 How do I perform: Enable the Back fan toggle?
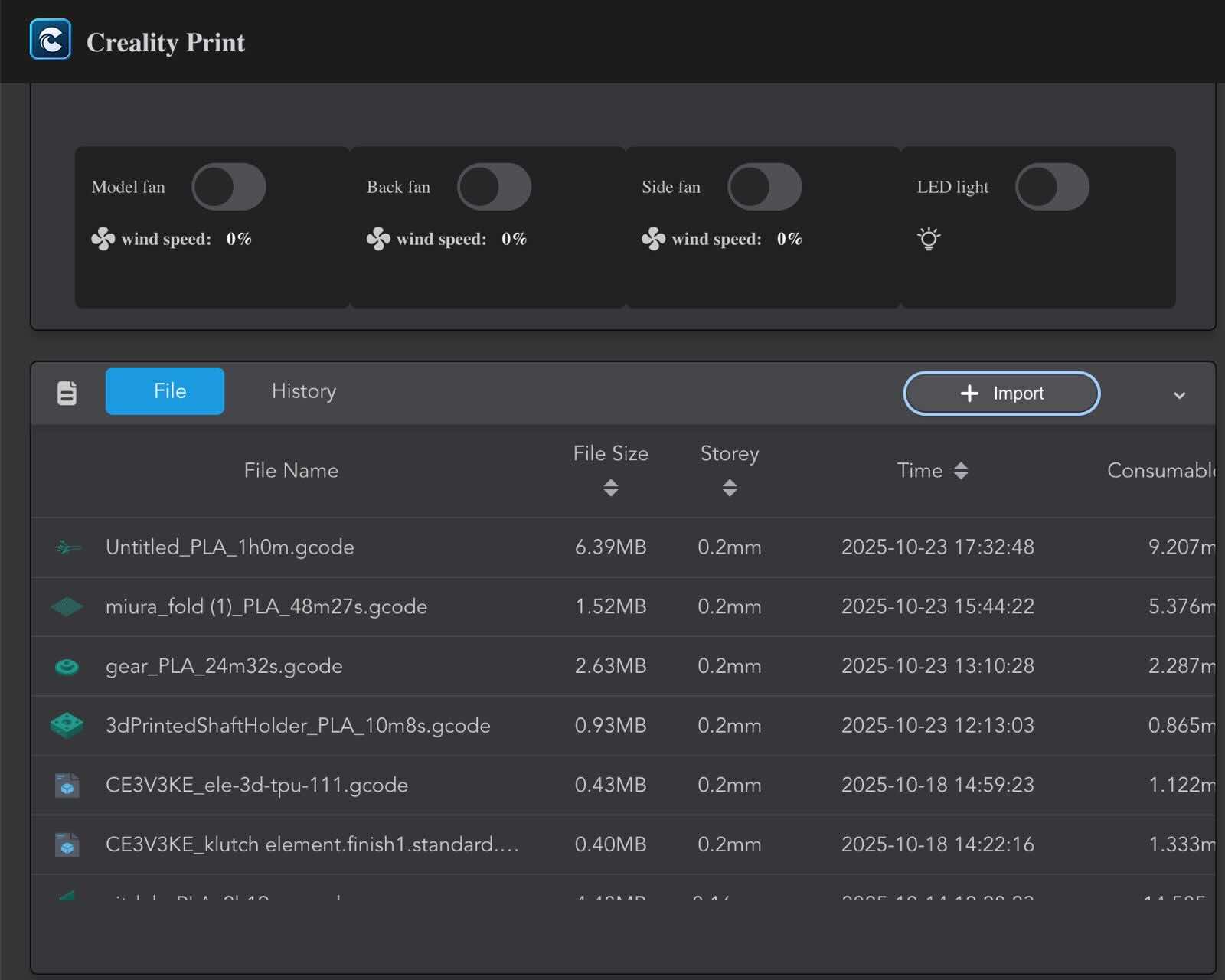[494, 187]
